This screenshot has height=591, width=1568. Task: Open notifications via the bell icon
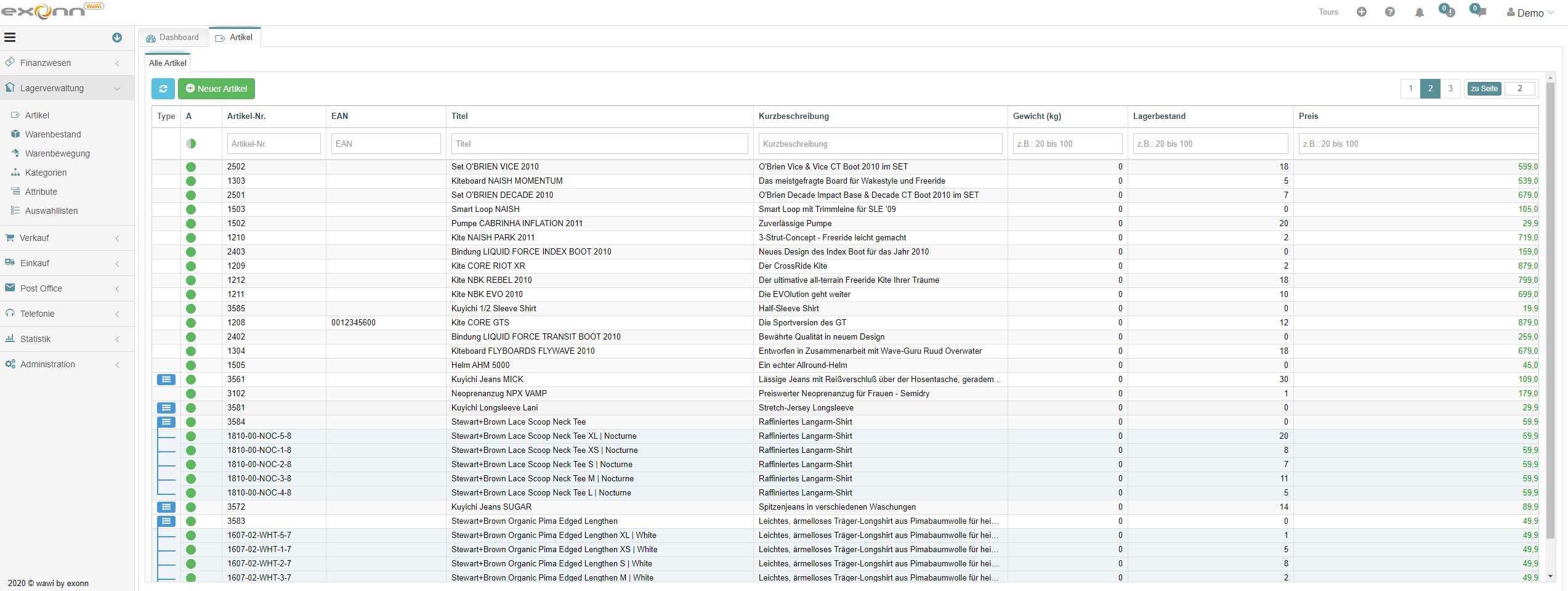click(1419, 12)
